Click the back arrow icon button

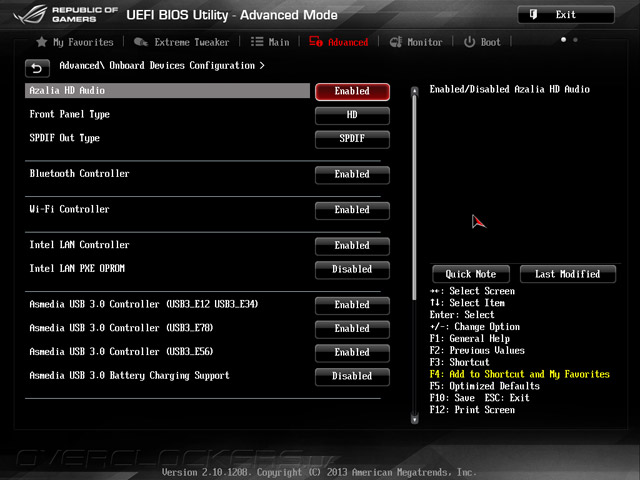point(37,68)
